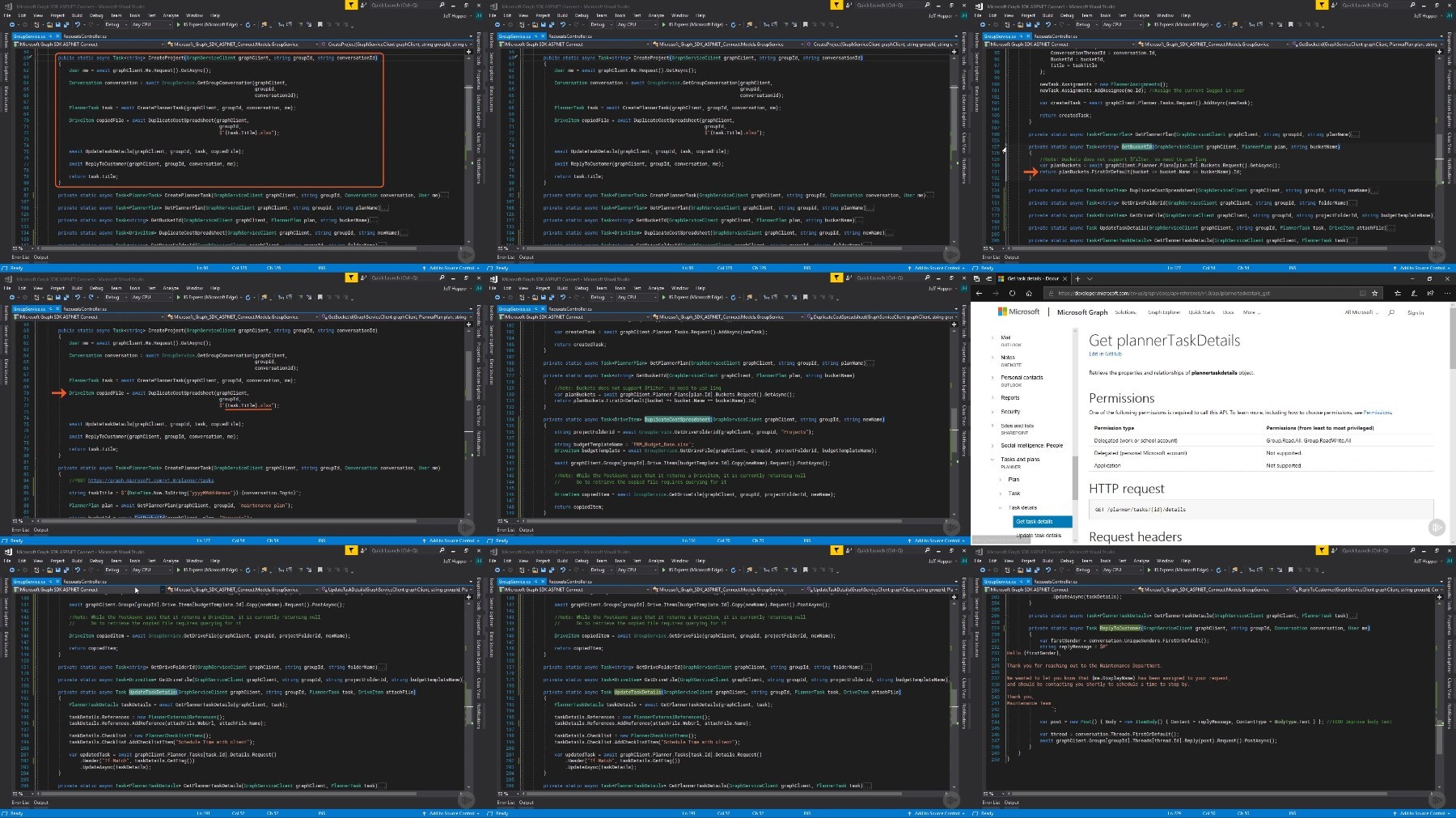Open Edge reading view icon in address bar
1456x818 pixels.
[1362, 293]
